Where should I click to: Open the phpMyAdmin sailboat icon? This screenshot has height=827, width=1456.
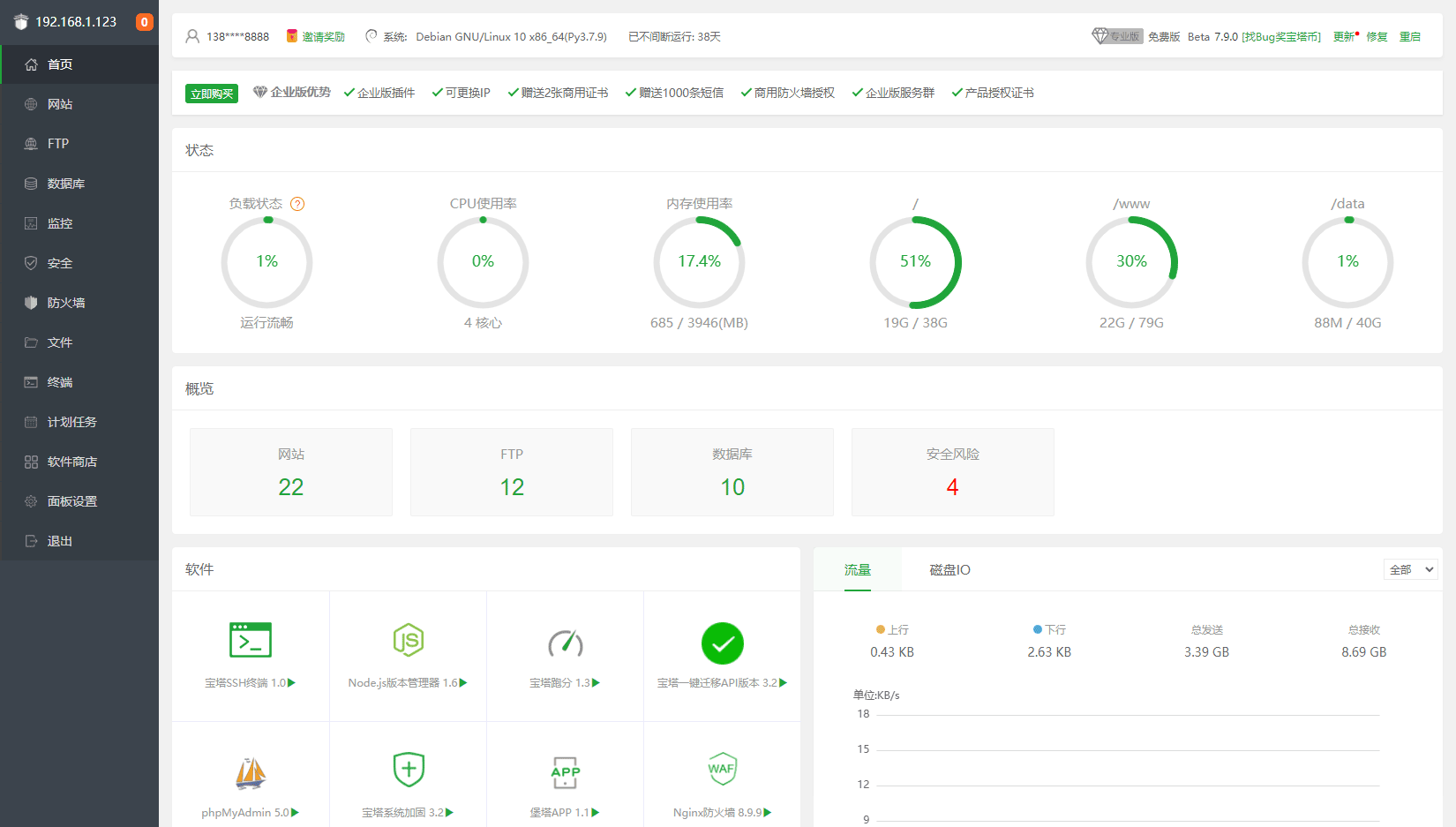[x=251, y=772]
